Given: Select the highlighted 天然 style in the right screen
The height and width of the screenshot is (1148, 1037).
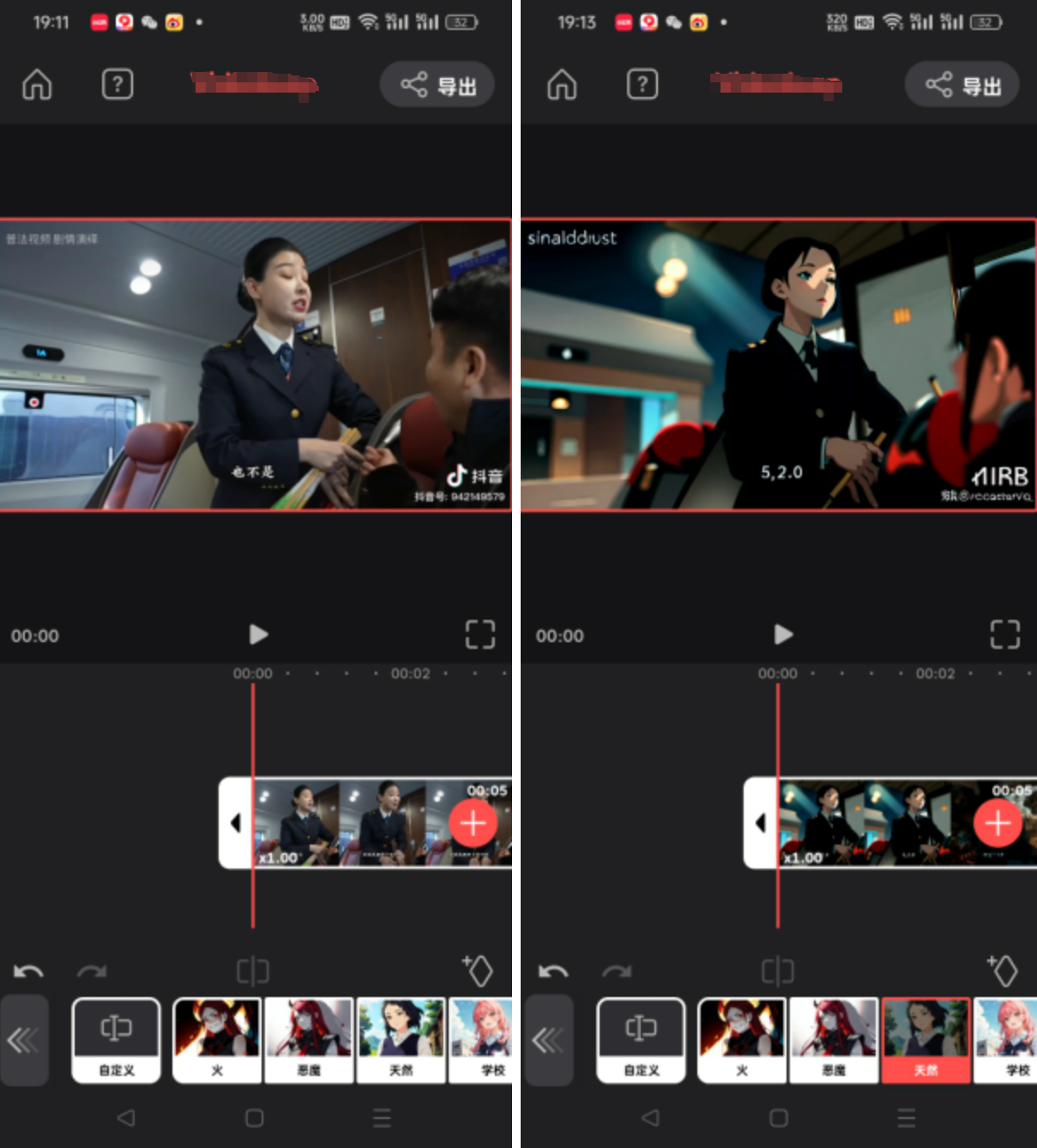Looking at the screenshot, I should tap(925, 1039).
